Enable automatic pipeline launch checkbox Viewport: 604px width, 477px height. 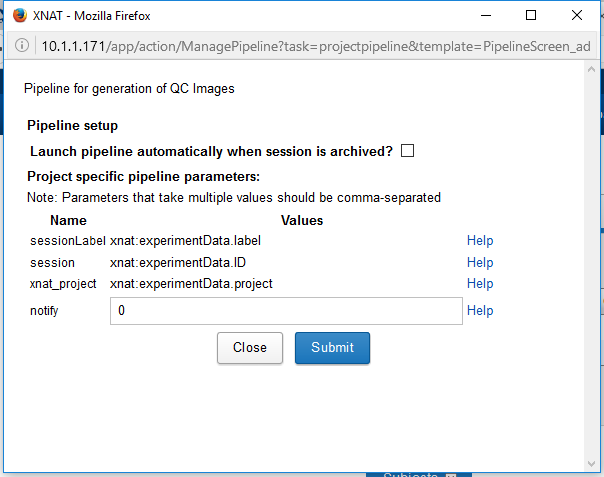pyautogui.click(x=407, y=151)
